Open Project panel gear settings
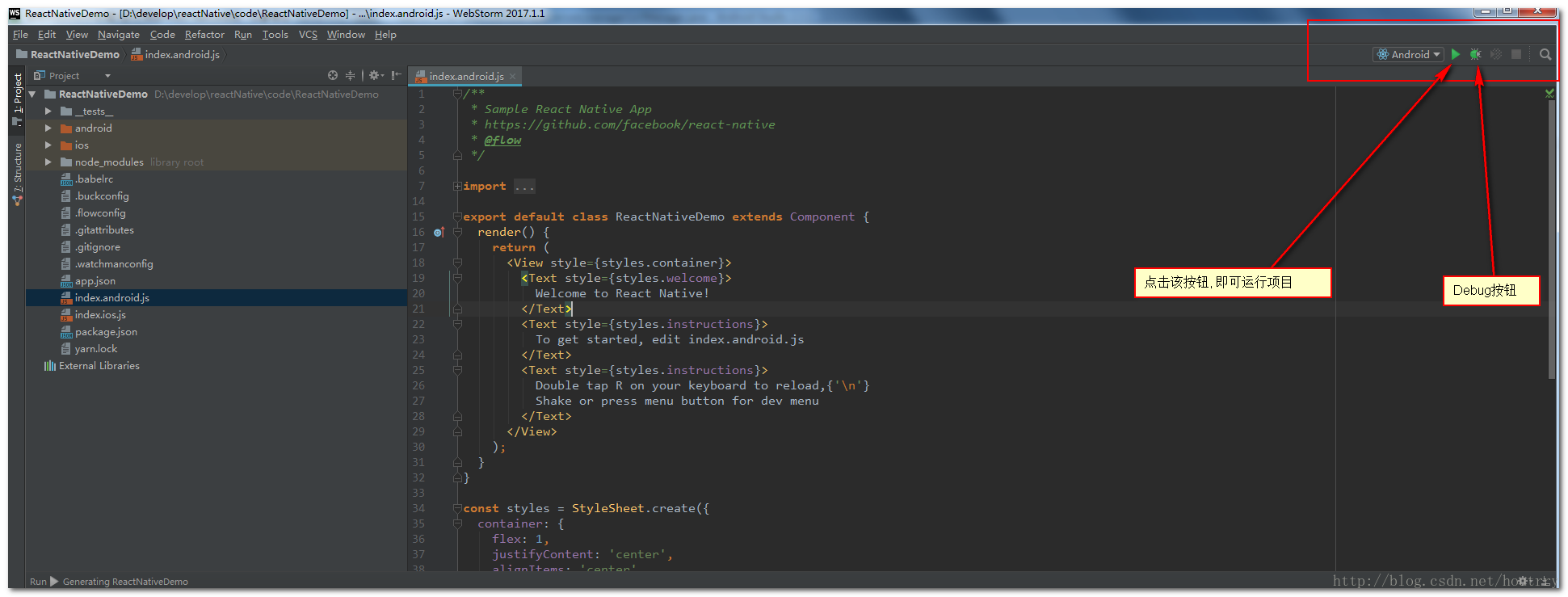Image resolution: width=1568 pixels, height=597 pixels. coord(376,75)
